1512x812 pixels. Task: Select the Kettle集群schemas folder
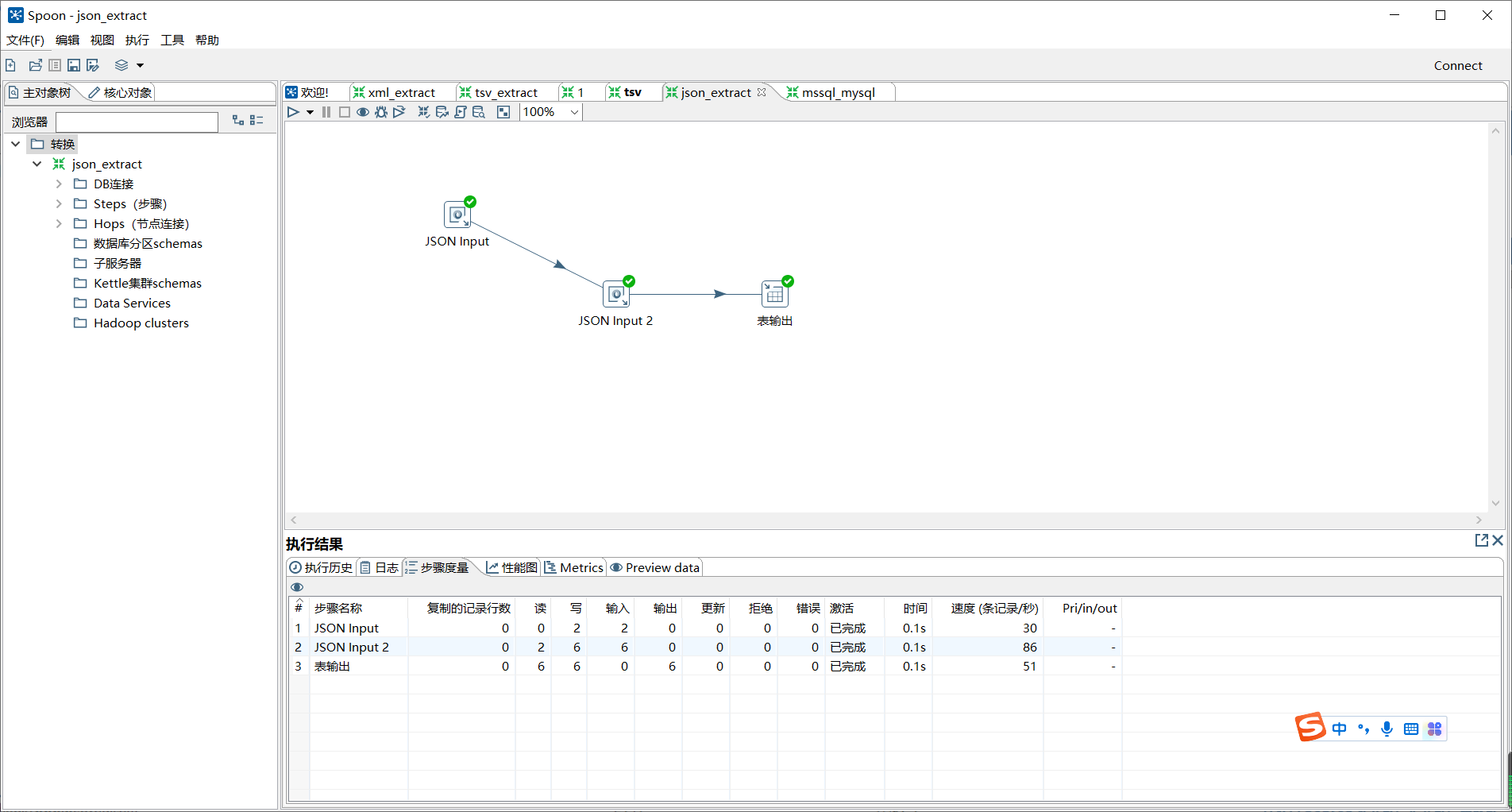pos(138,283)
